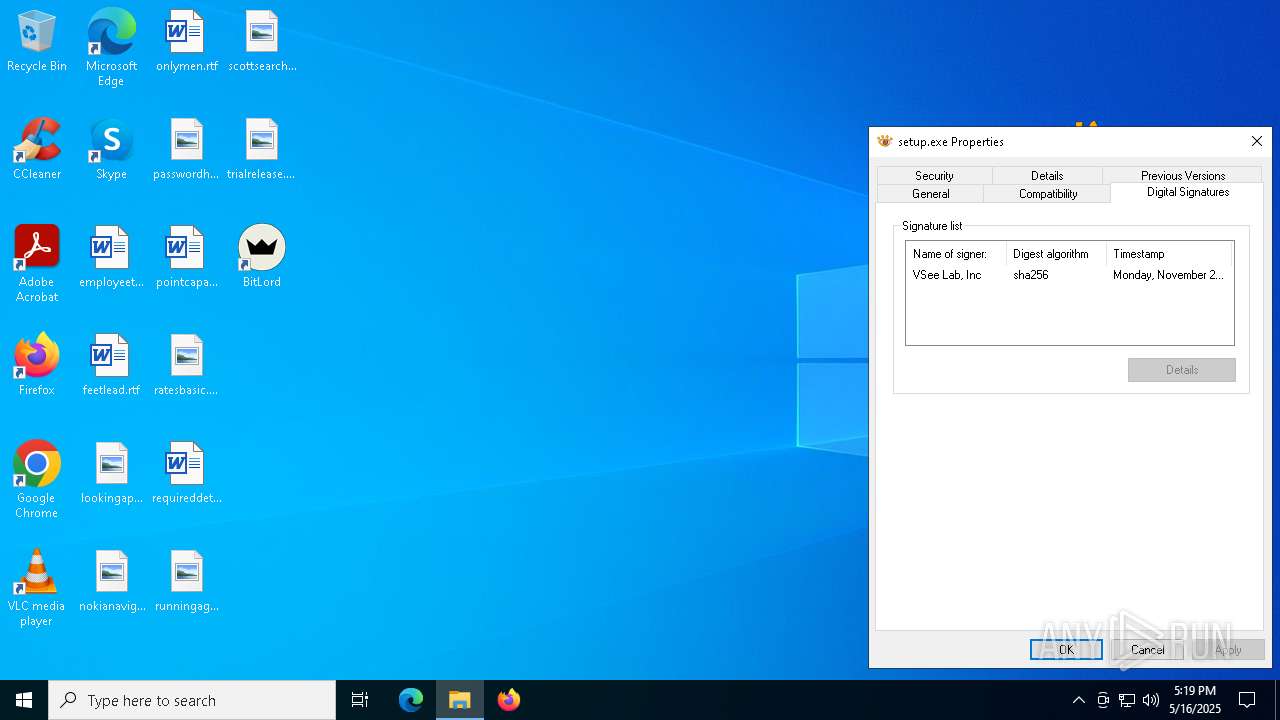Image resolution: width=1280 pixels, height=720 pixels.
Task: Open the BitLord desktop shortcut
Action: (262, 258)
